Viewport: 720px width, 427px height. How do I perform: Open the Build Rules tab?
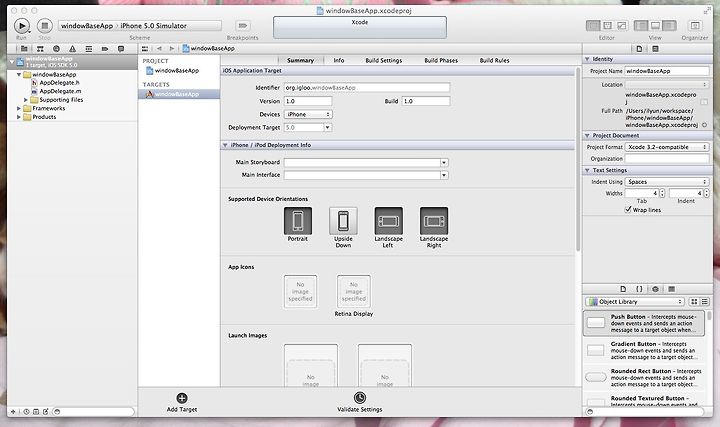pyautogui.click(x=495, y=60)
